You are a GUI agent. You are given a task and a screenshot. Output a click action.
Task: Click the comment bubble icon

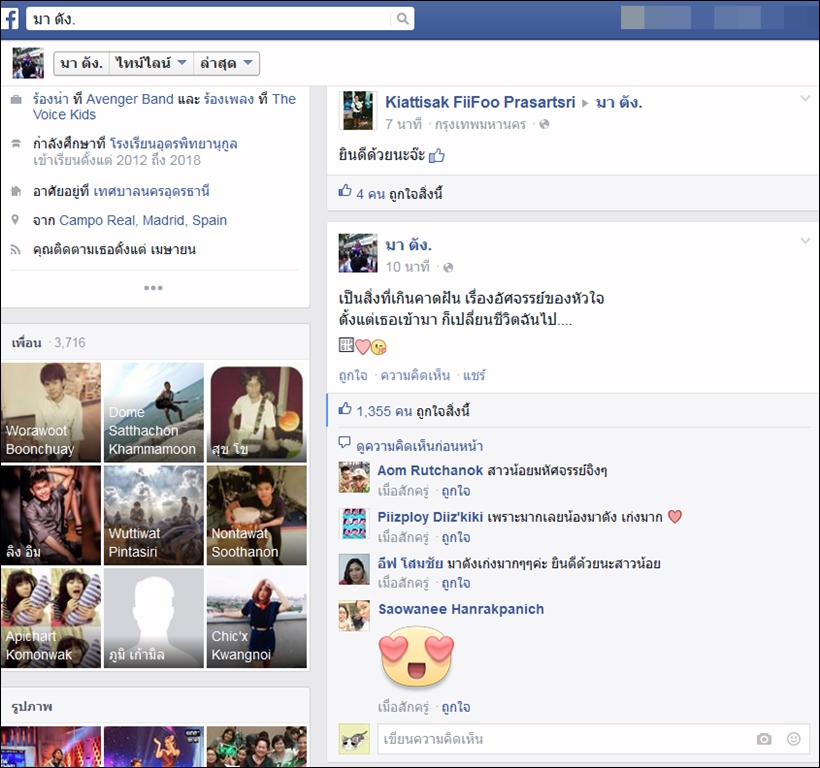tap(345, 443)
